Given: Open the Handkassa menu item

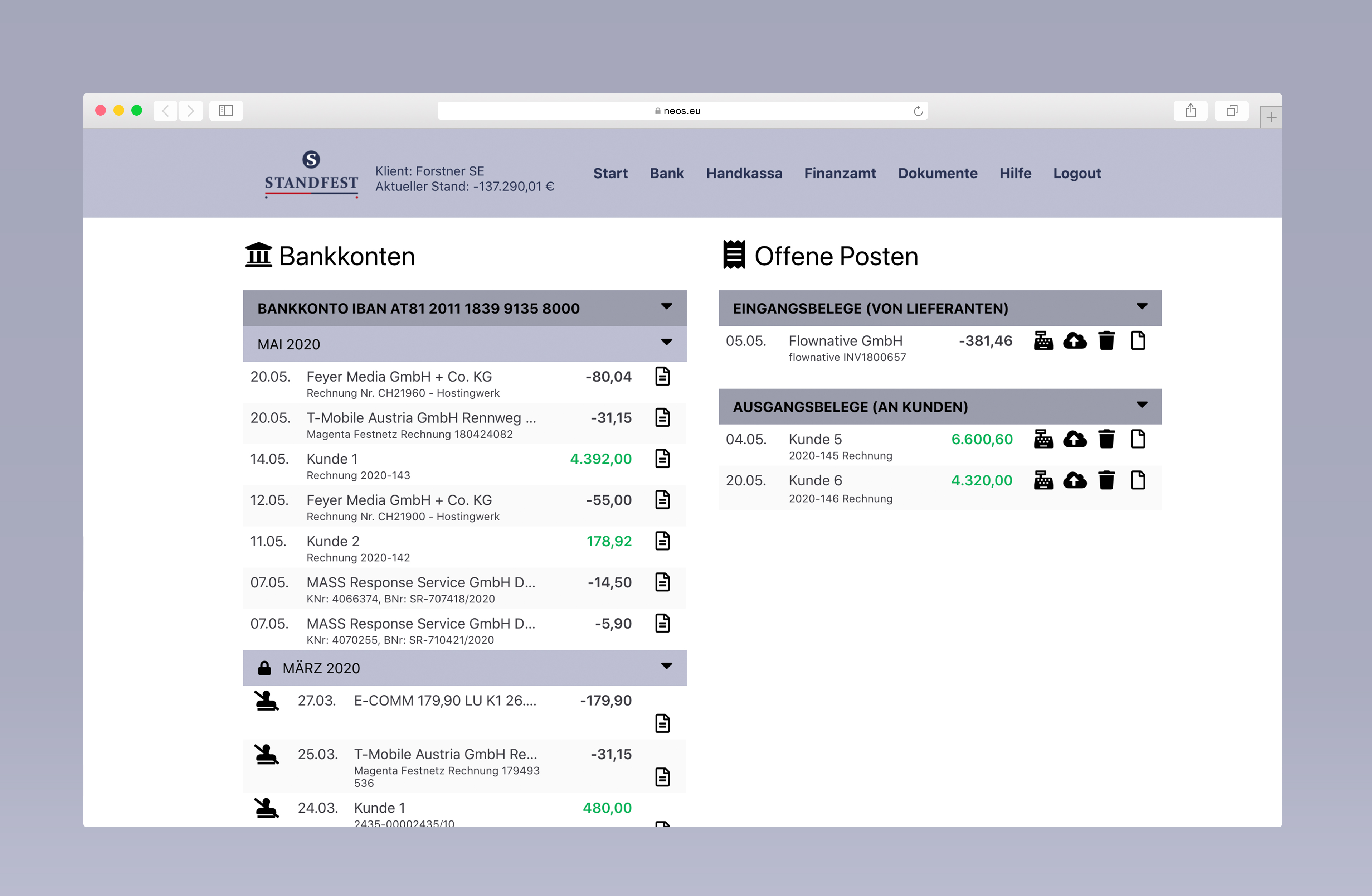Looking at the screenshot, I should tap(744, 173).
